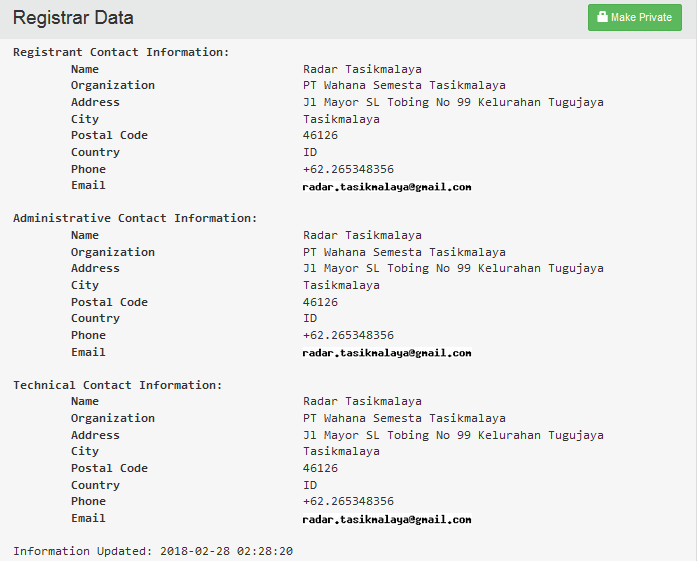Screen dimensions: 697x561
Task: Click the Technical contact email address
Action: [386, 519]
